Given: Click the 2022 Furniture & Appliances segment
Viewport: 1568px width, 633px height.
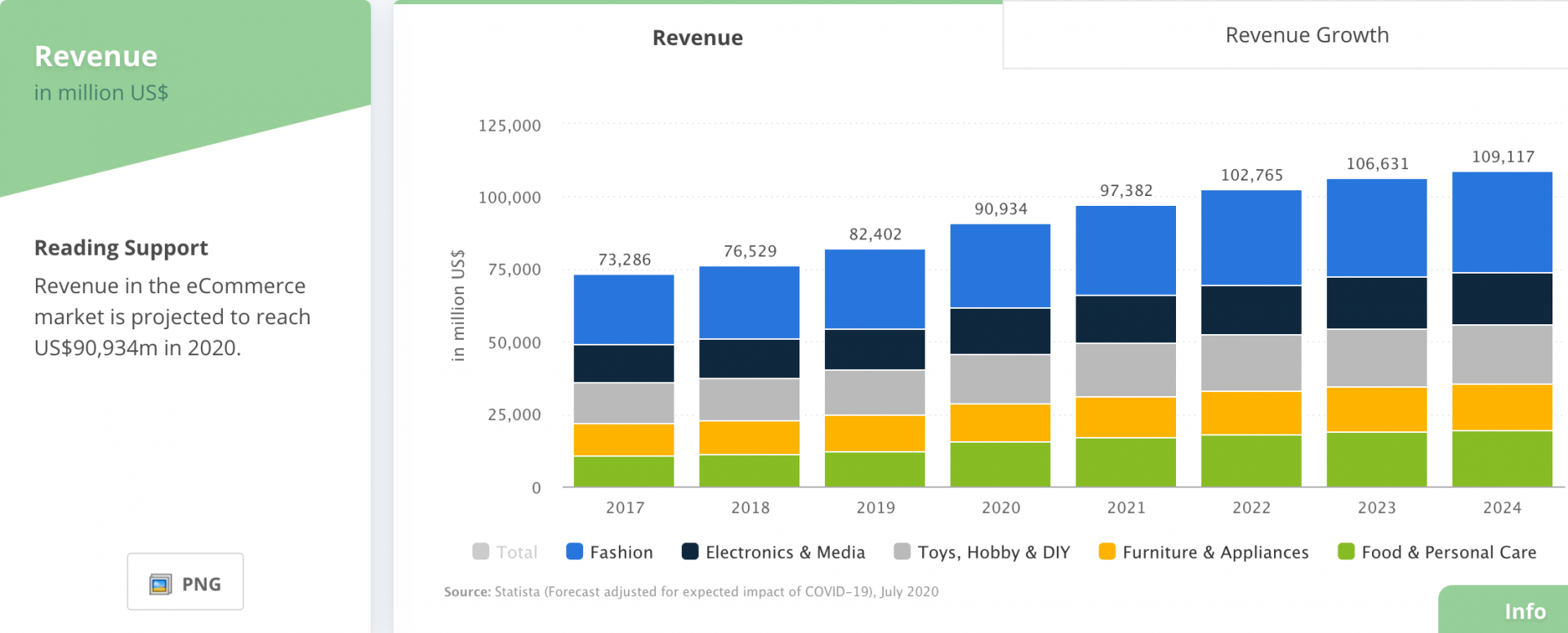Looking at the screenshot, I should [x=1251, y=412].
